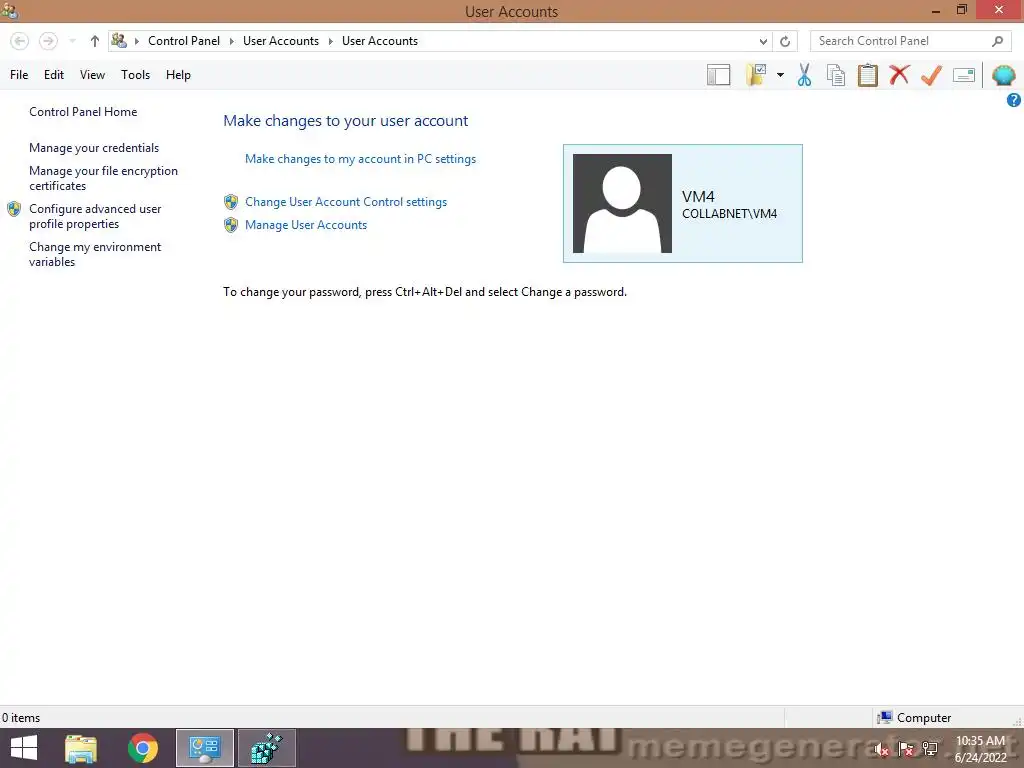Image resolution: width=1024 pixels, height=768 pixels.
Task: Expand the chevron after first User Accounts
Action: 330,41
